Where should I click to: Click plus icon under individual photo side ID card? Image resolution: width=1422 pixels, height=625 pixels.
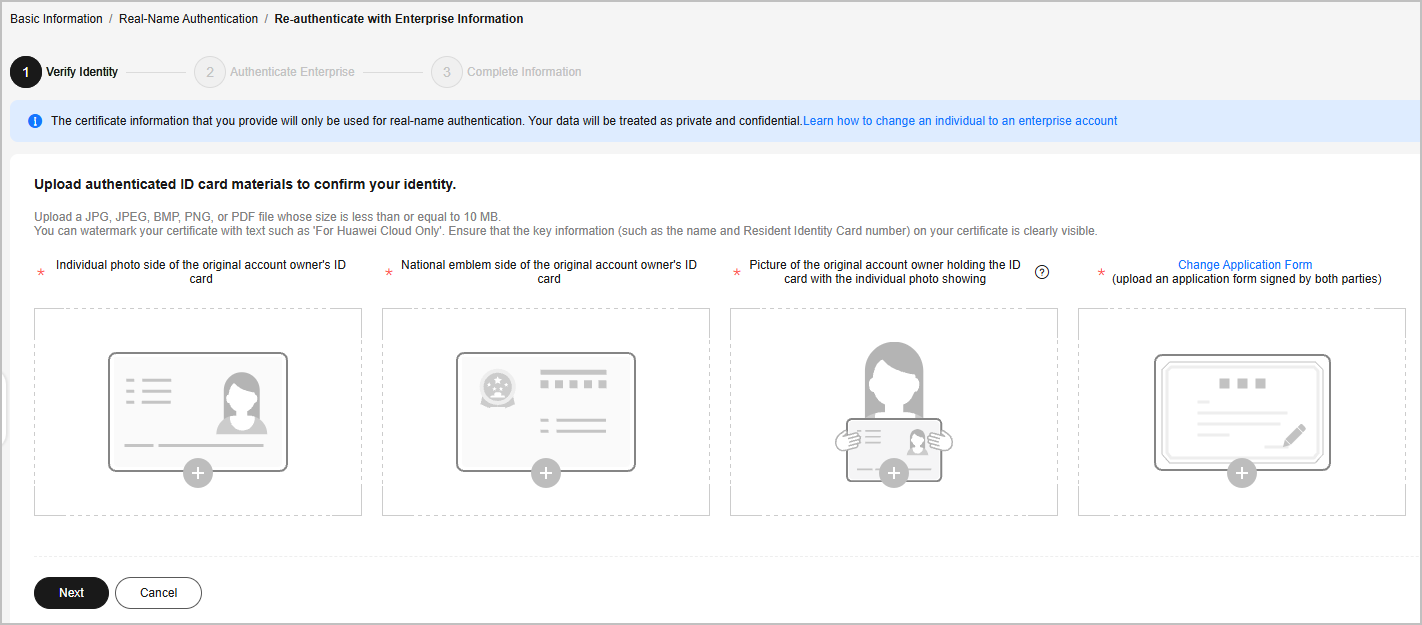pos(198,473)
